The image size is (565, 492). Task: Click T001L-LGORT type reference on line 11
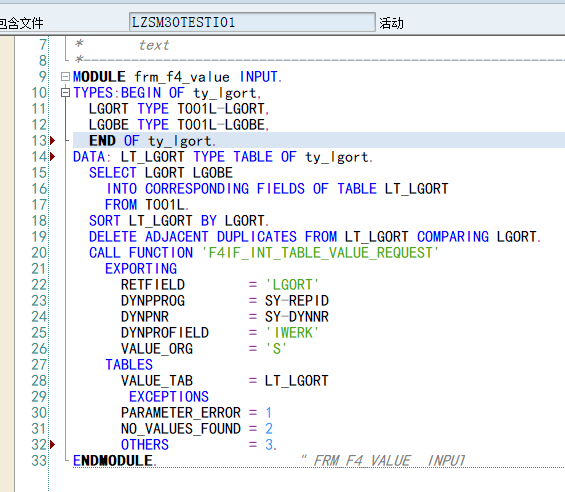[222, 109]
